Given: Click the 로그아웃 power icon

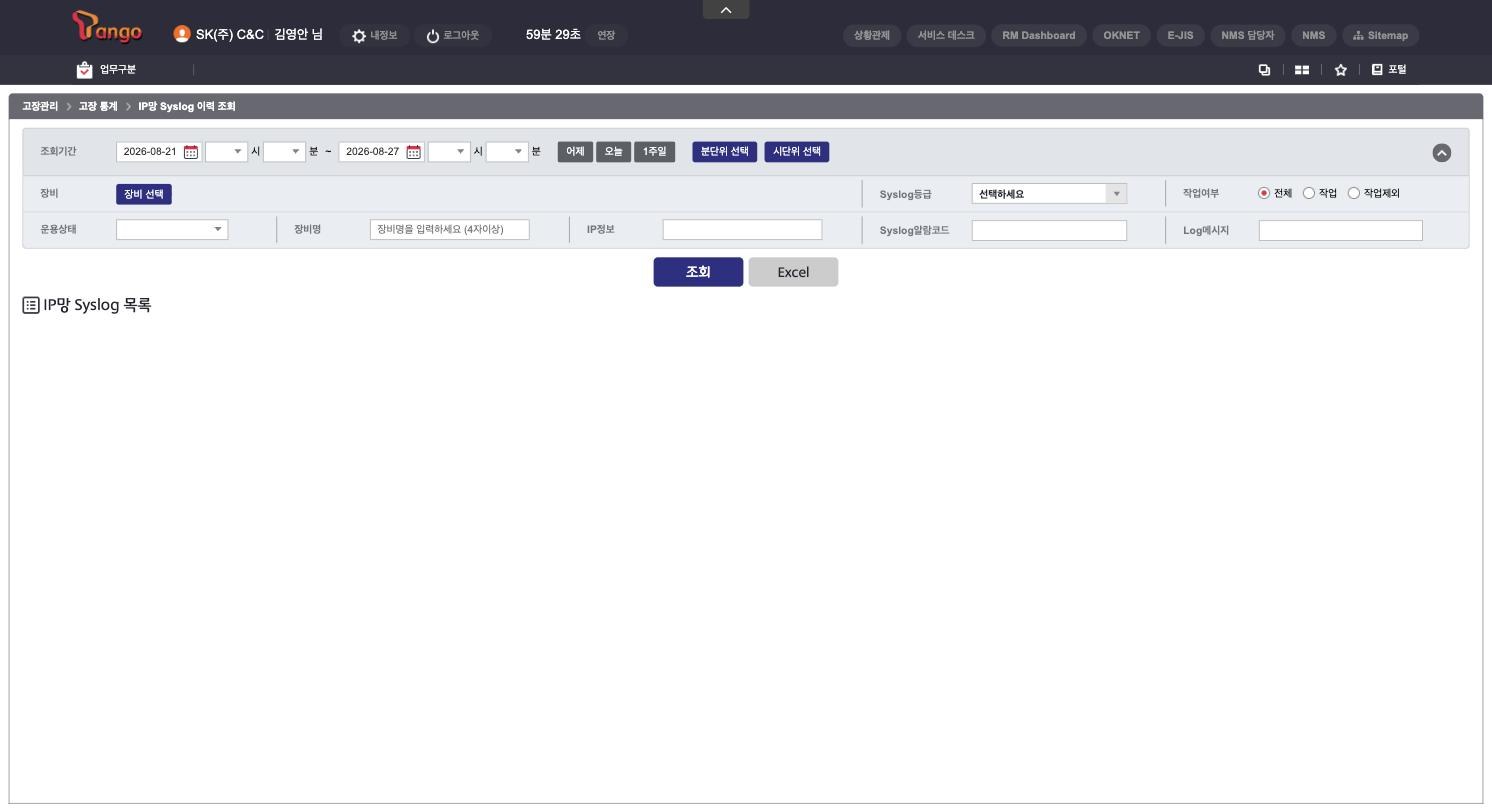Looking at the screenshot, I should (x=433, y=36).
